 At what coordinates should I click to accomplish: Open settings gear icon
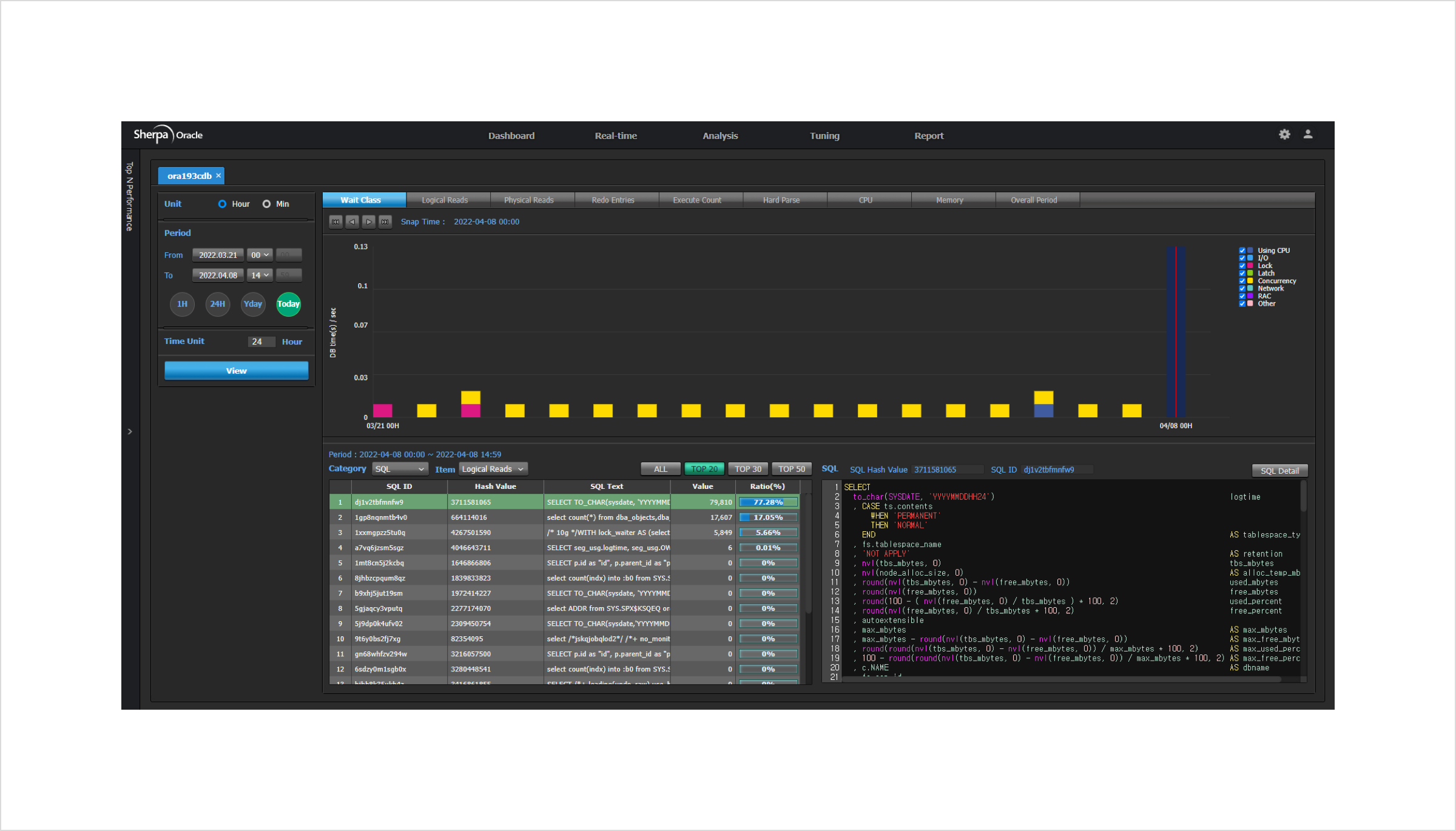pos(1284,135)
